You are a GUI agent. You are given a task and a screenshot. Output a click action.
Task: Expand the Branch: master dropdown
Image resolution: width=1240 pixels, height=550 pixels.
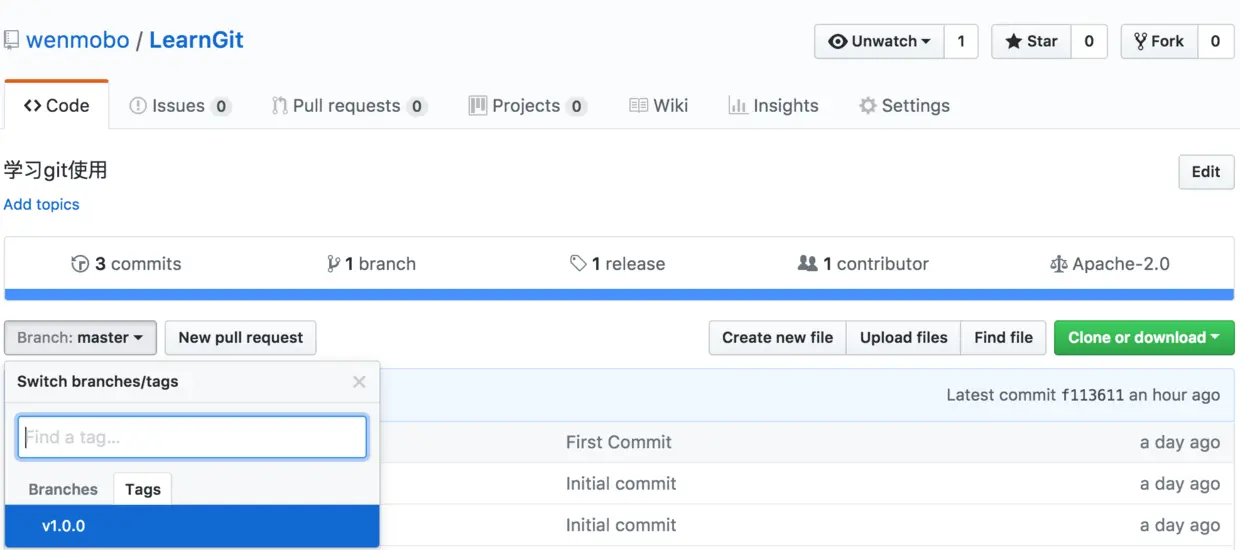tap(80, 338)
